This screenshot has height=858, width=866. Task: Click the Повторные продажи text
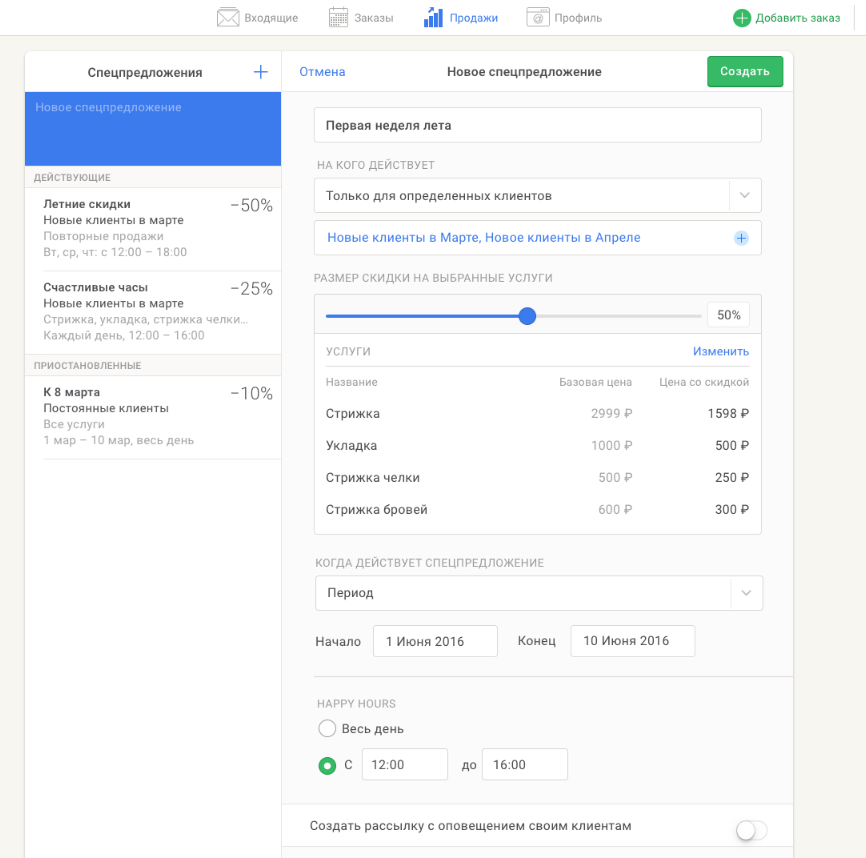click(103, 236)
